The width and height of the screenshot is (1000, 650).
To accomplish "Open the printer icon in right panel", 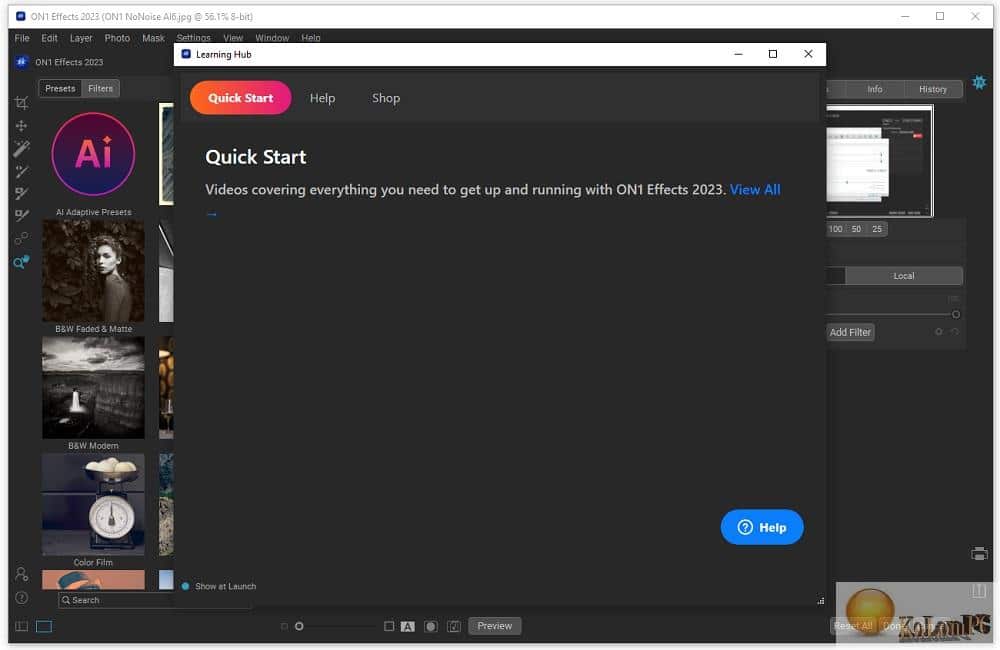I will (979, 554).
